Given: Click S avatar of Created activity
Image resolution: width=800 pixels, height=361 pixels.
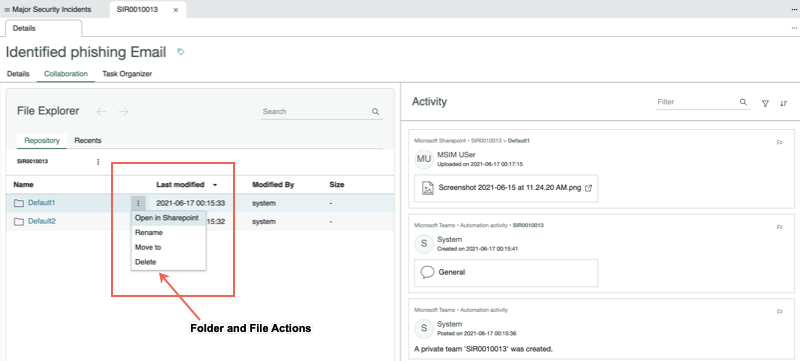Looking at the screenshot, I should [x=424, y=244].
